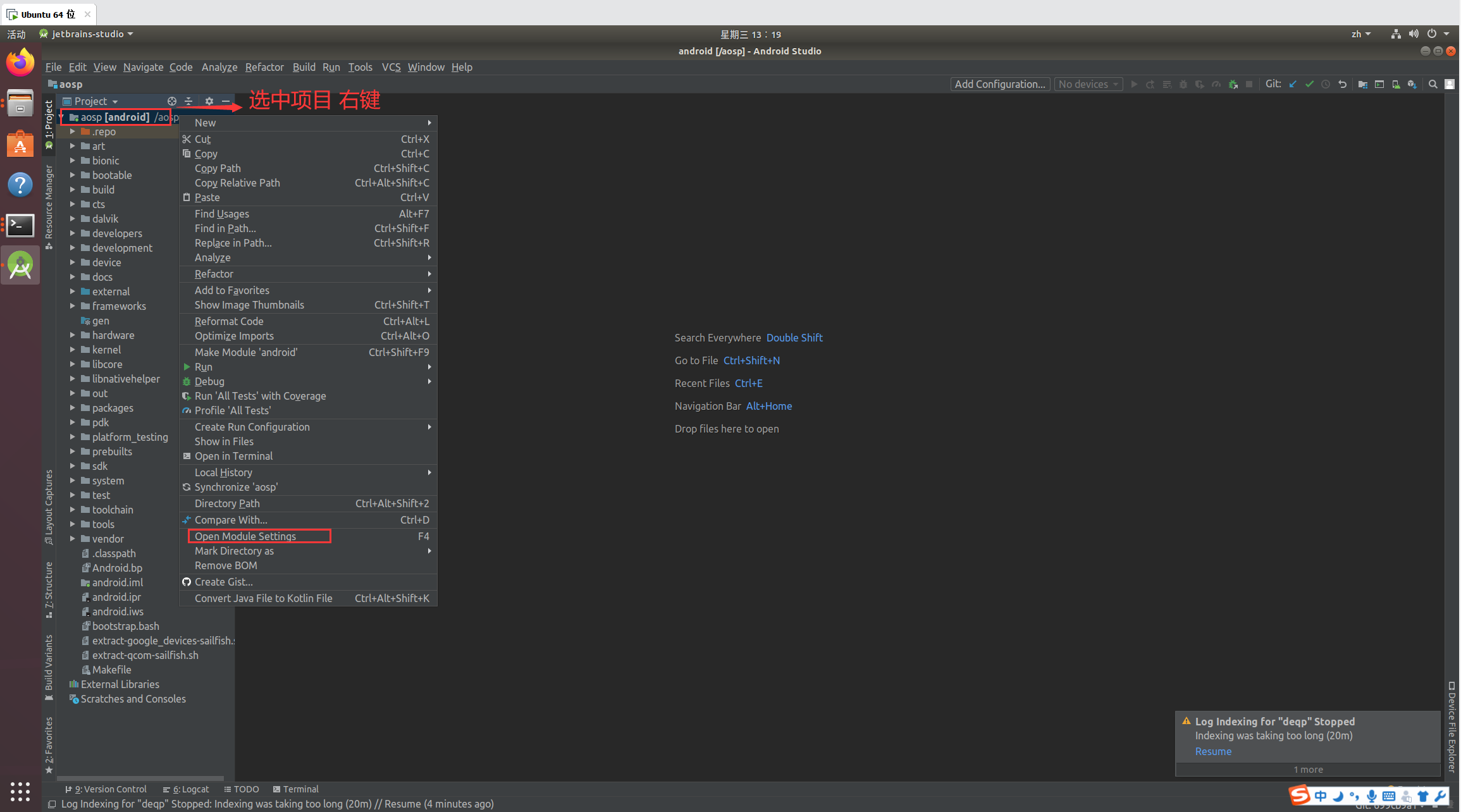The height and width of the screenshot is (812, 1461).
Task: Open Ubuntu Software from the dock
Action: tap(20, 144)
